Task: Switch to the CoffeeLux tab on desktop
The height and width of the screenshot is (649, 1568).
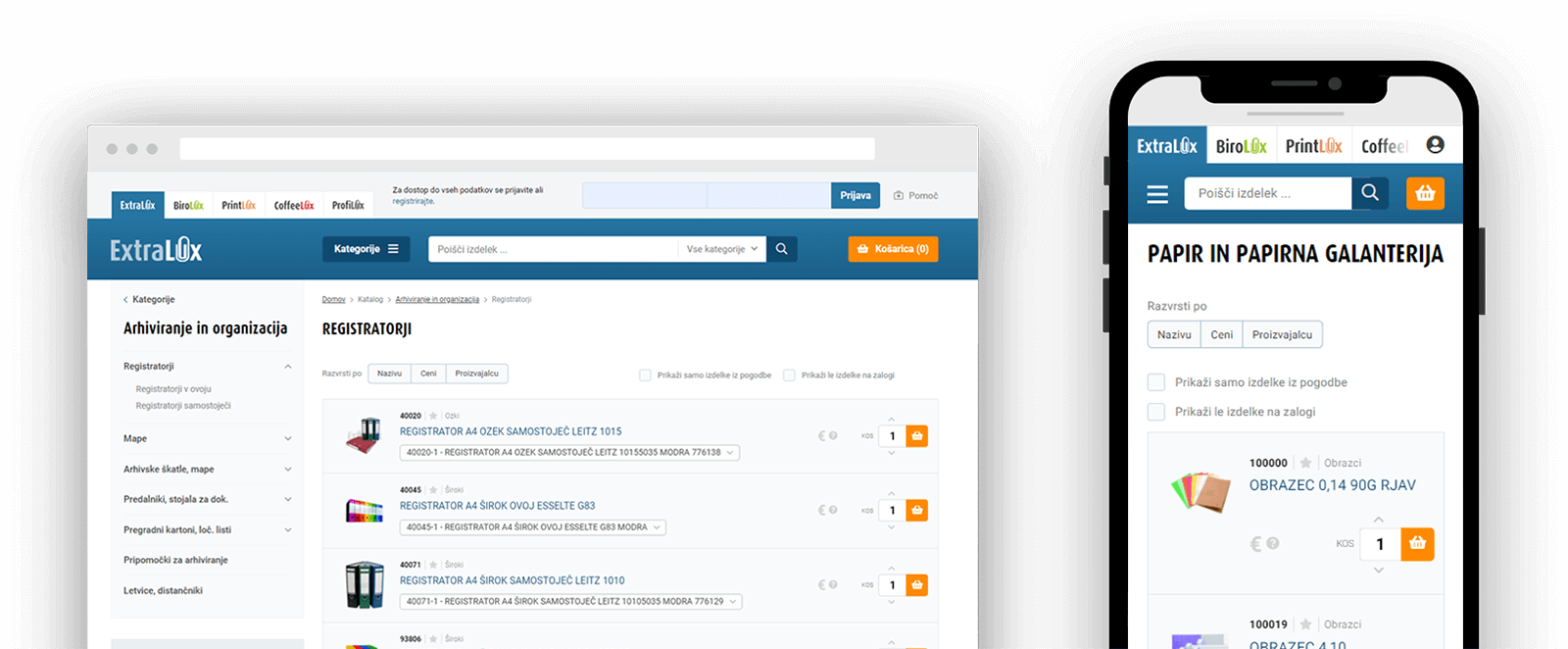Action: click(x=294, y=205)
